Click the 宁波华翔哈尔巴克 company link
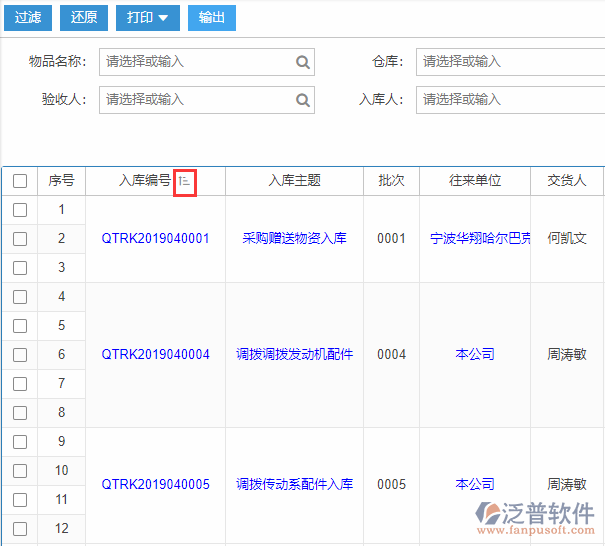The height and width of the screenshot is (546, 605). tap(481, 239)
